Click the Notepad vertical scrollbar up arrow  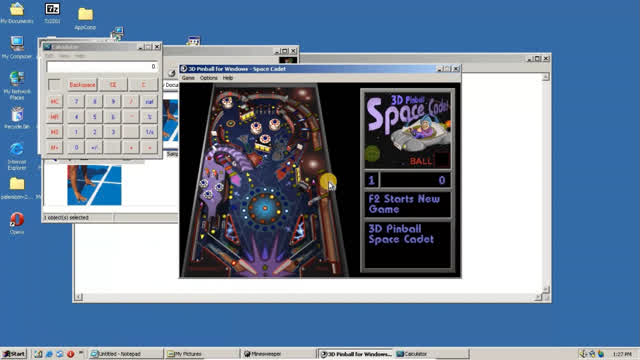(x=546, y=77)
